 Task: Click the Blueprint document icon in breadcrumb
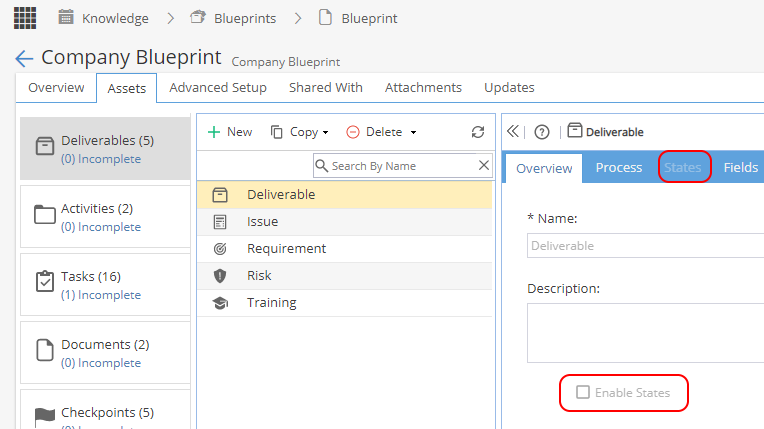(325, 18)
